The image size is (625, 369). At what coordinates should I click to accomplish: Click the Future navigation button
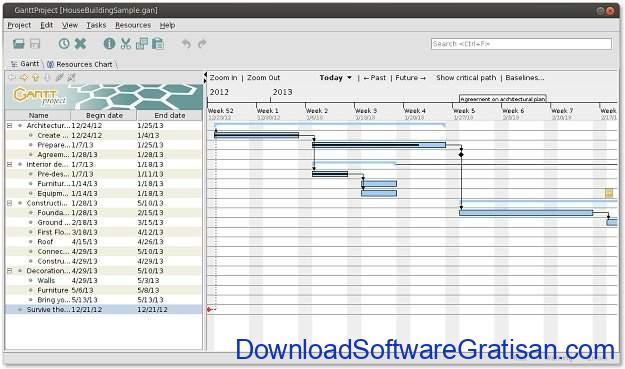411,78
